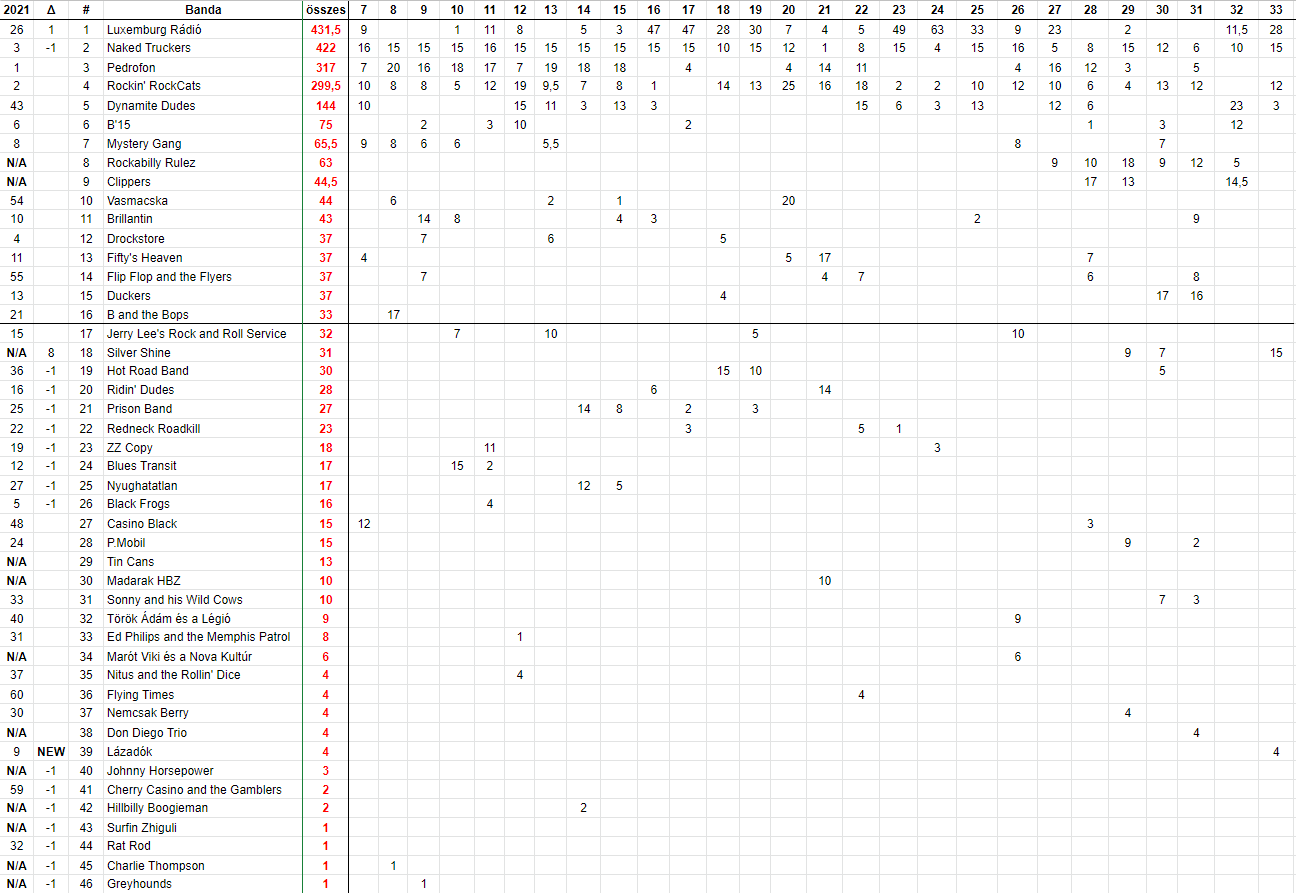Click the 14,5 value in Clippers row
The height and width of the screenshot is (893, 1296).
1236,182
